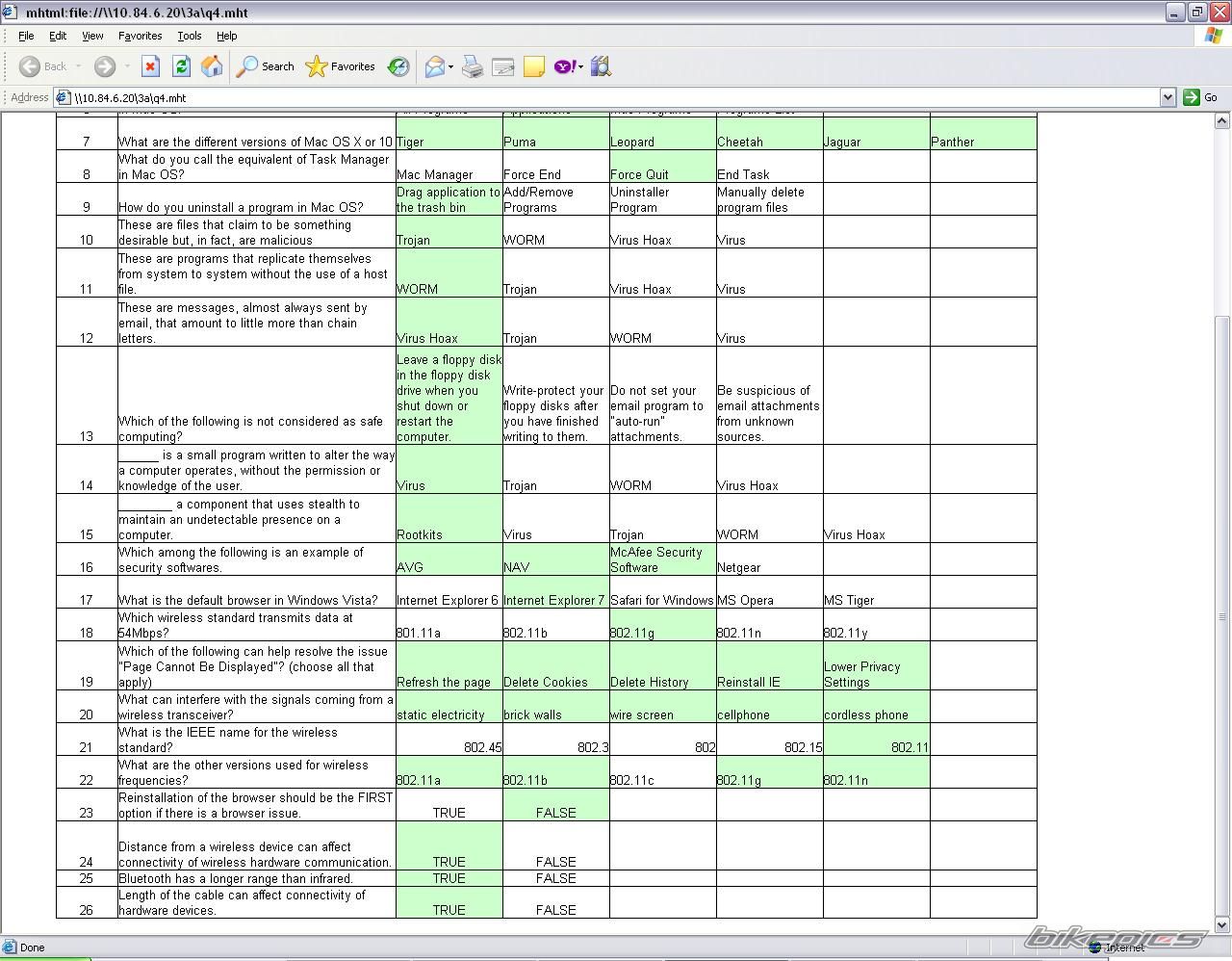The image size is (1232, 961).
Task: Click the 'Uninstaller Program' cell
Action: (662, 199)
